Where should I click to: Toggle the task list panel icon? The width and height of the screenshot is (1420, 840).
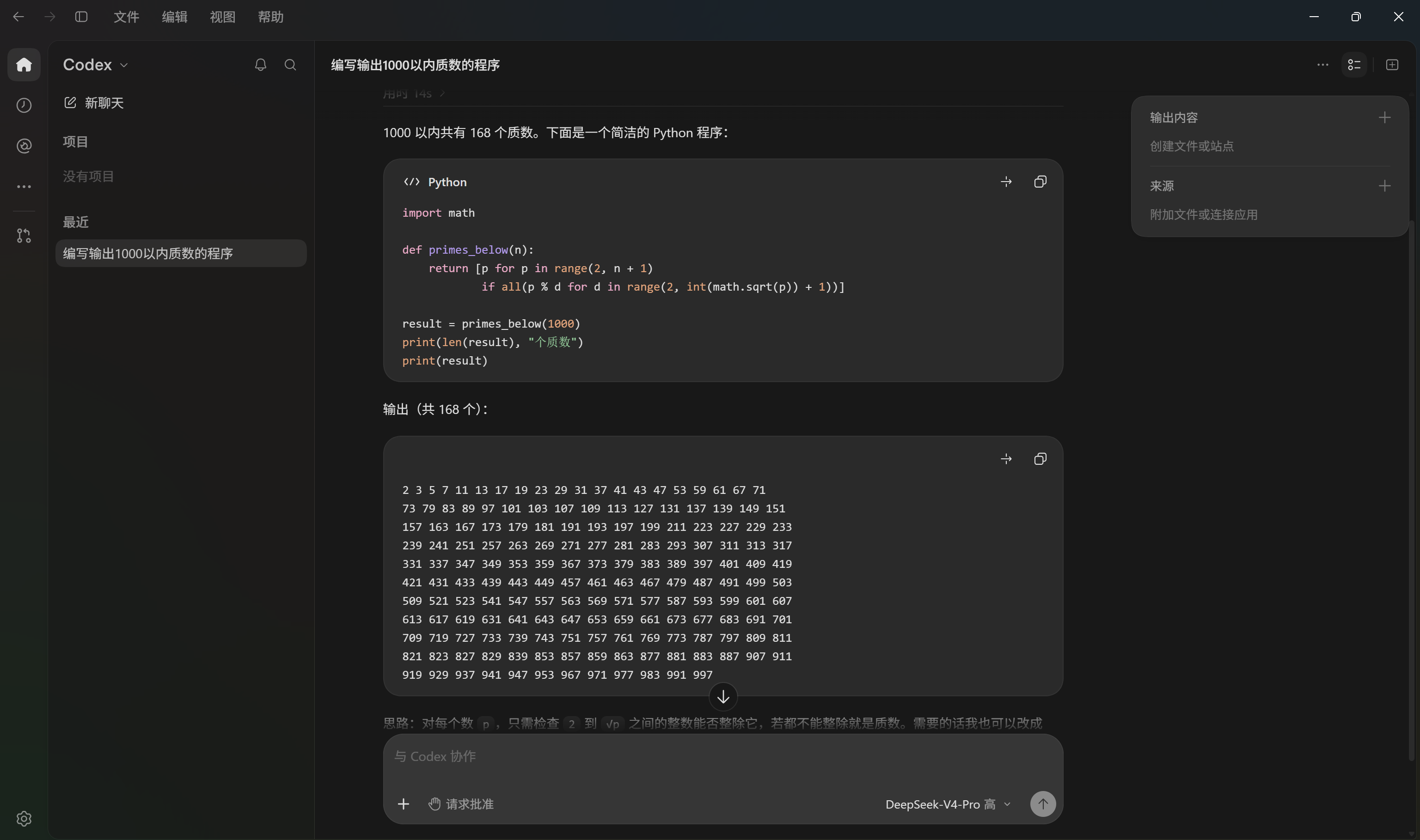tap(1354, 65)
